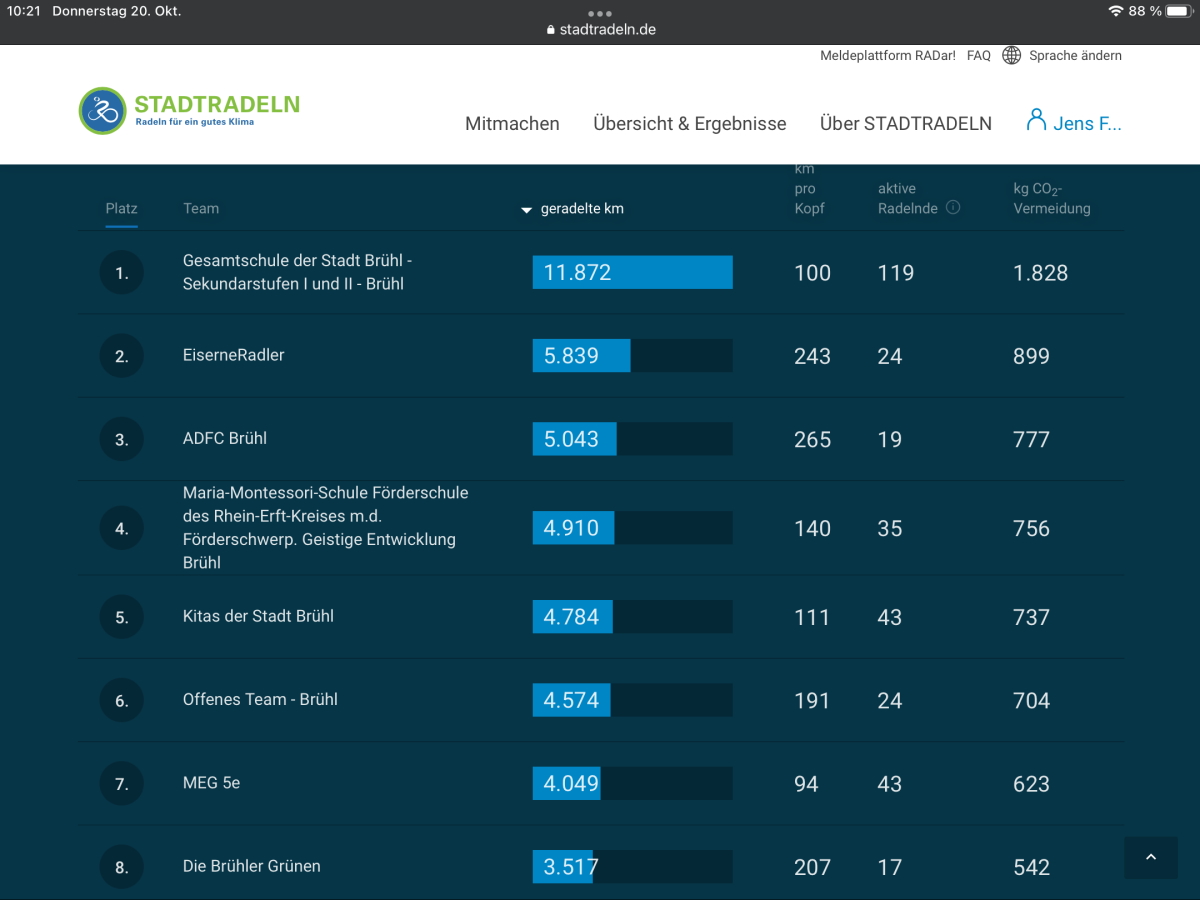Viewport: 1200px width, 900px height.
Task: Click the scroll-to-top arrow button
Action: [1150, 858]
